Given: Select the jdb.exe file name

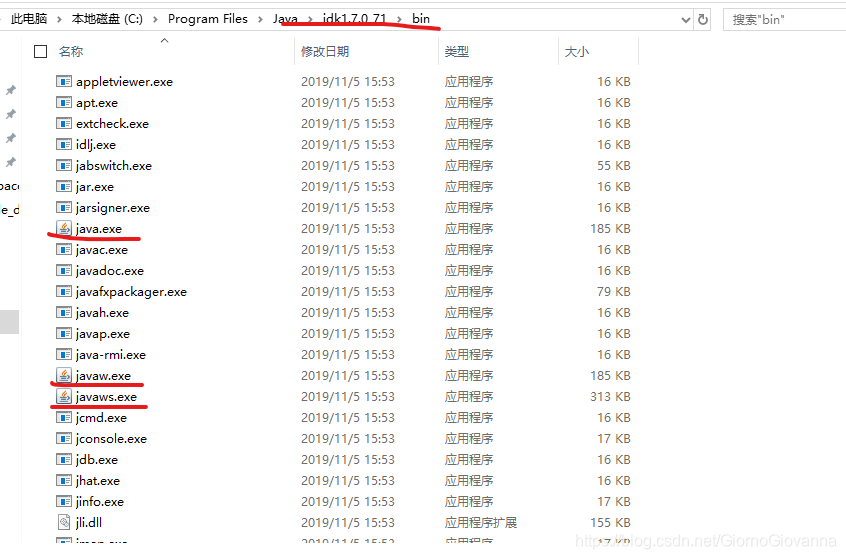Looking at the screenshot, I should coord(97,460).
